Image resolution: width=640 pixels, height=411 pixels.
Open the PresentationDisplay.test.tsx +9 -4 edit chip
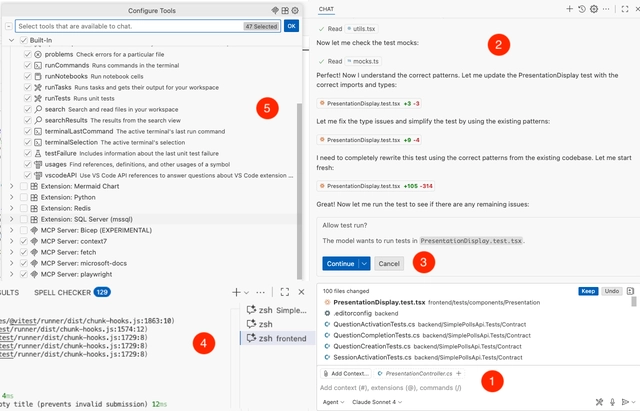tap(369, 140)
